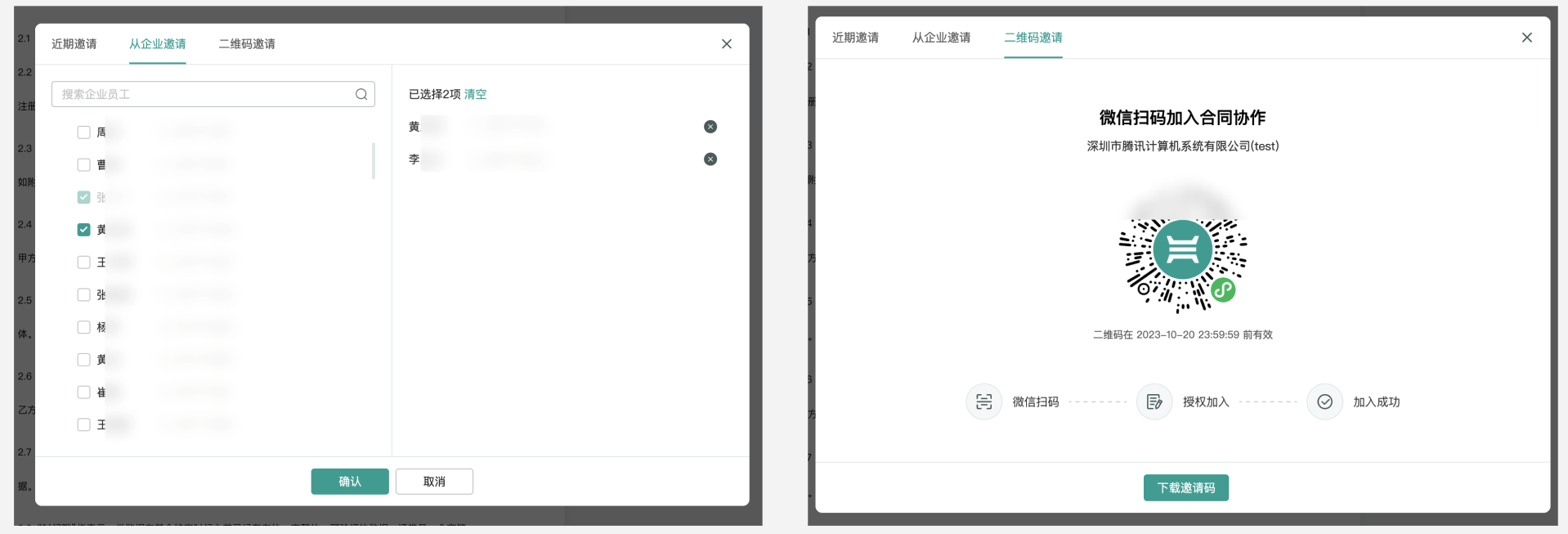This screenshot has height=534, width=1568.
Task: Click the 清空 link to clear selections
Action: click(x=475, y=94)
